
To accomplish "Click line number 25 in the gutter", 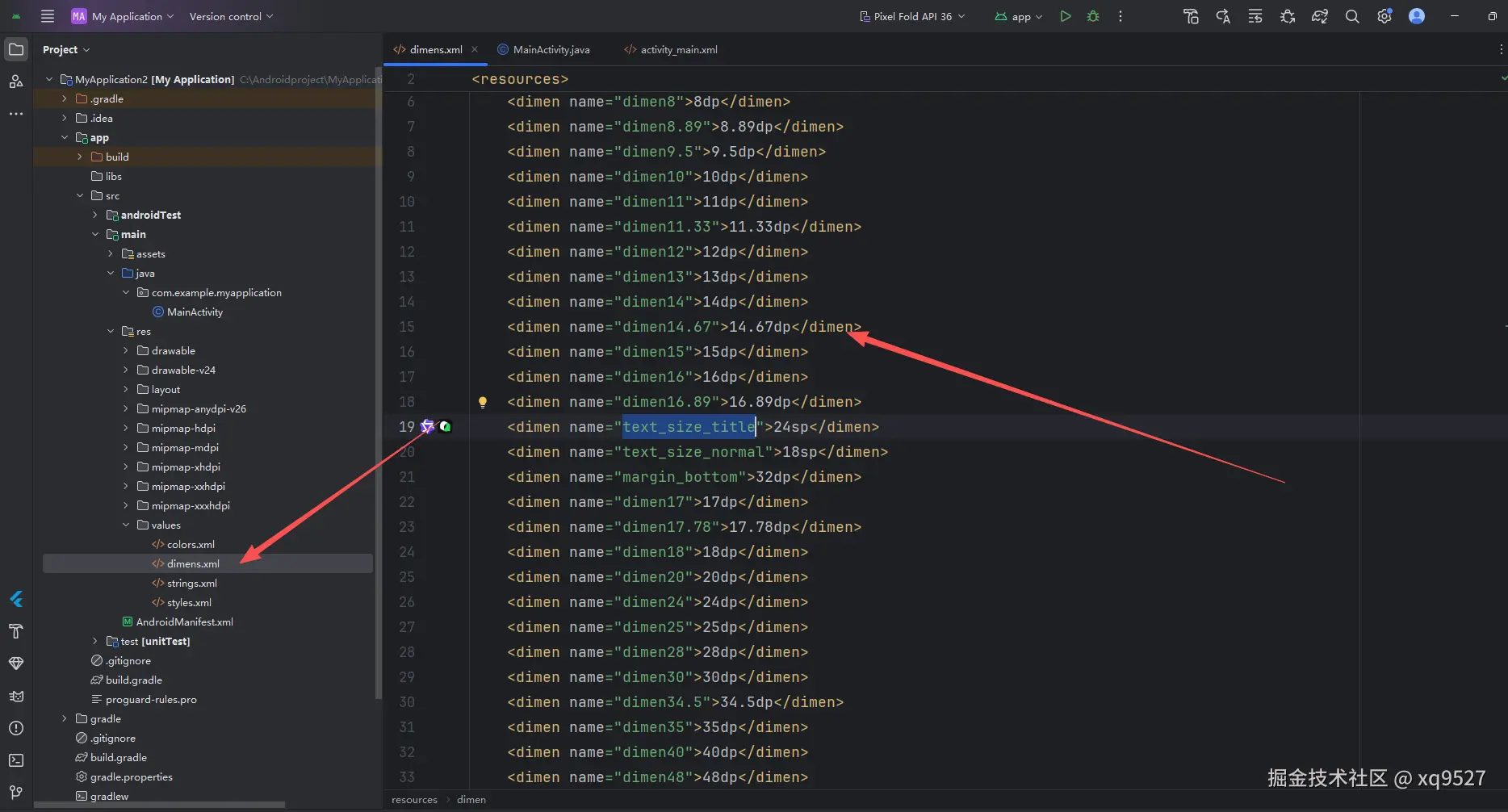I will click(x=407, y=577).
